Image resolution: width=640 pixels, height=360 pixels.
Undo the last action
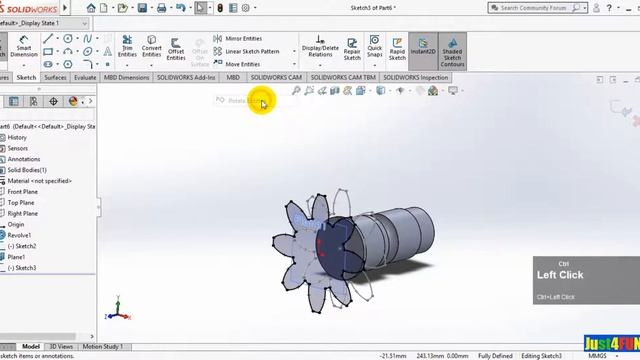180,8
